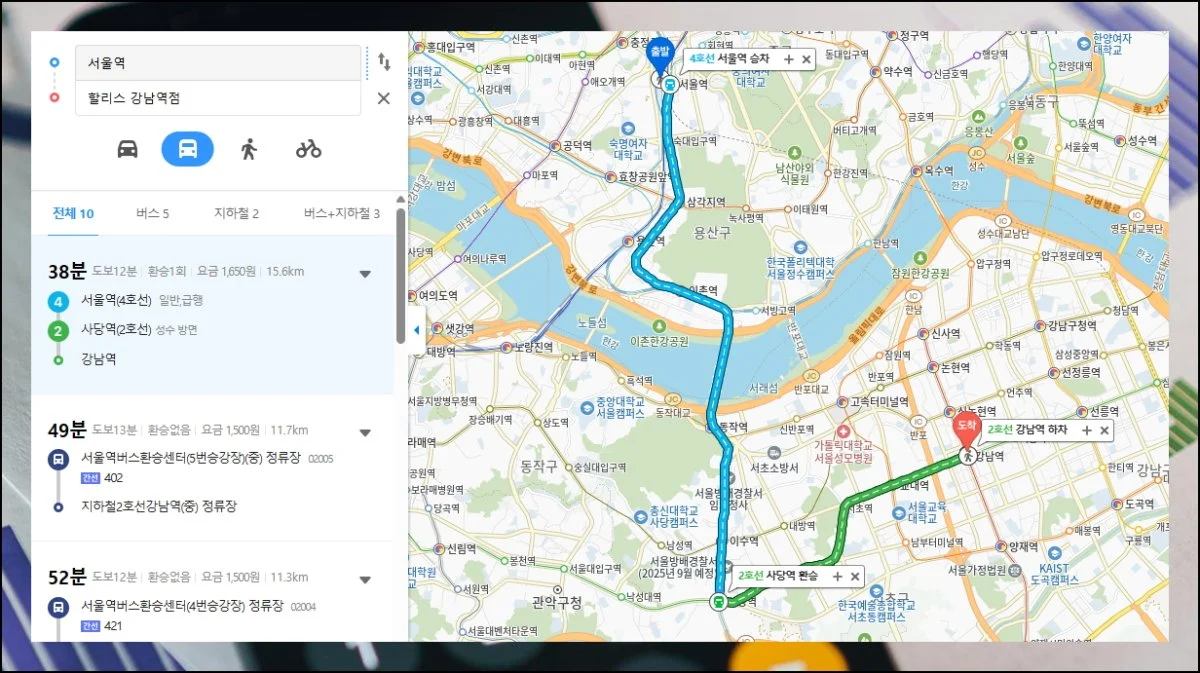The height and width of the screenshot is (673, 1200).
Task: Click the subway icon at 사당역 transfer point
Action: pyautogui.click(x=717, y=601)
